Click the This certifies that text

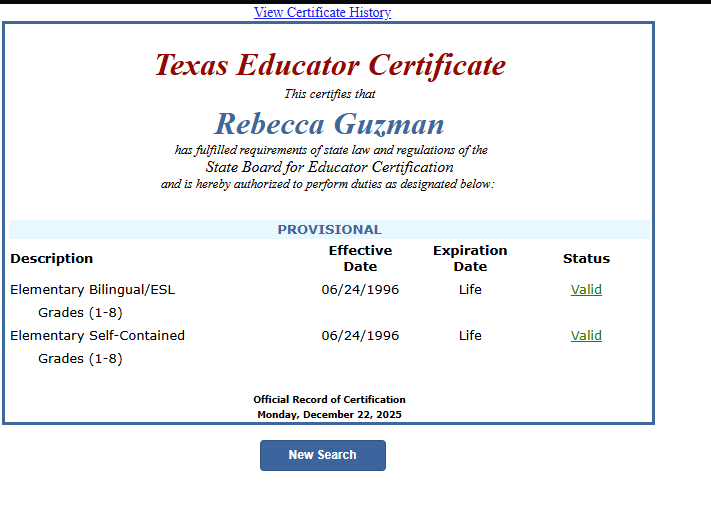pos(330,94)
